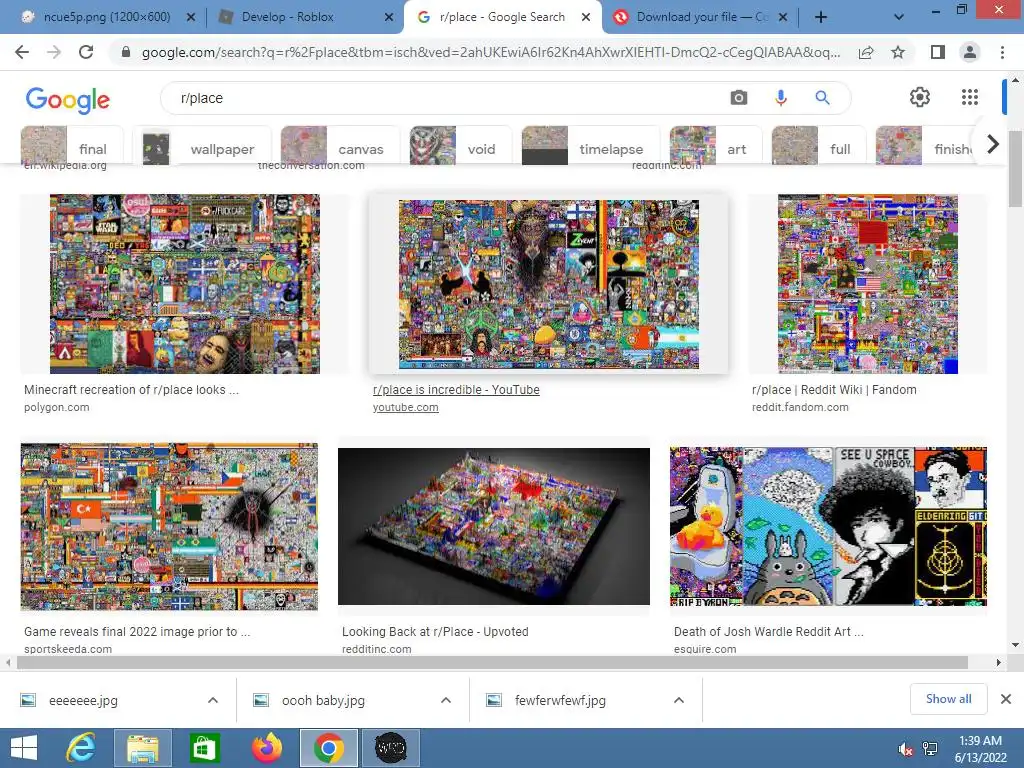
Task: Search by image with camera icon
Action: point(739,98)
